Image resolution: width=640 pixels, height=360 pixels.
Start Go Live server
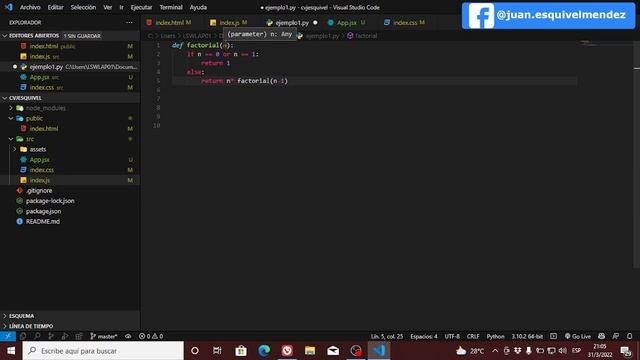coord(578,336)
